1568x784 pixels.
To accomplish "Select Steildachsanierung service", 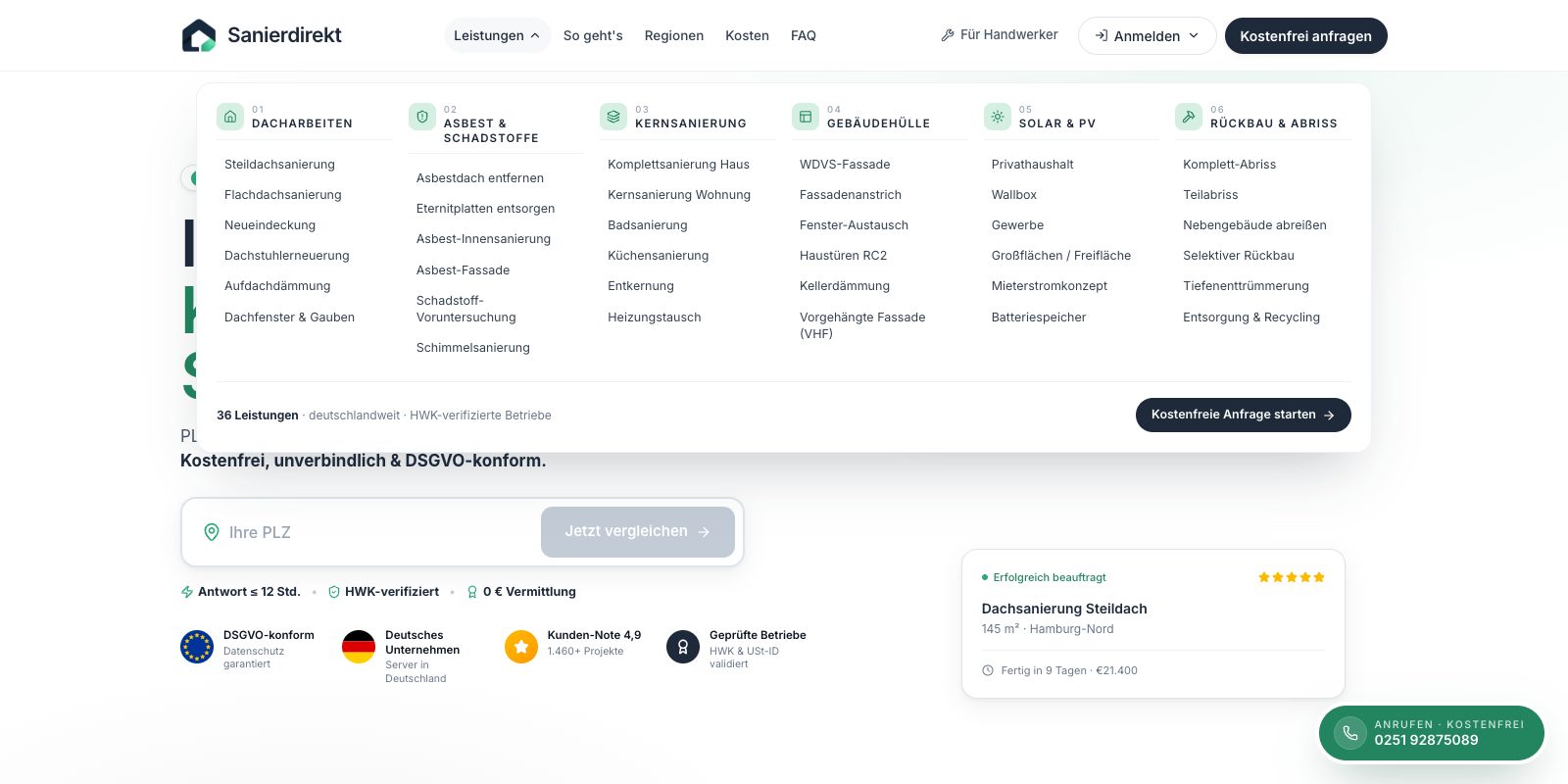I will pos(279,164).
